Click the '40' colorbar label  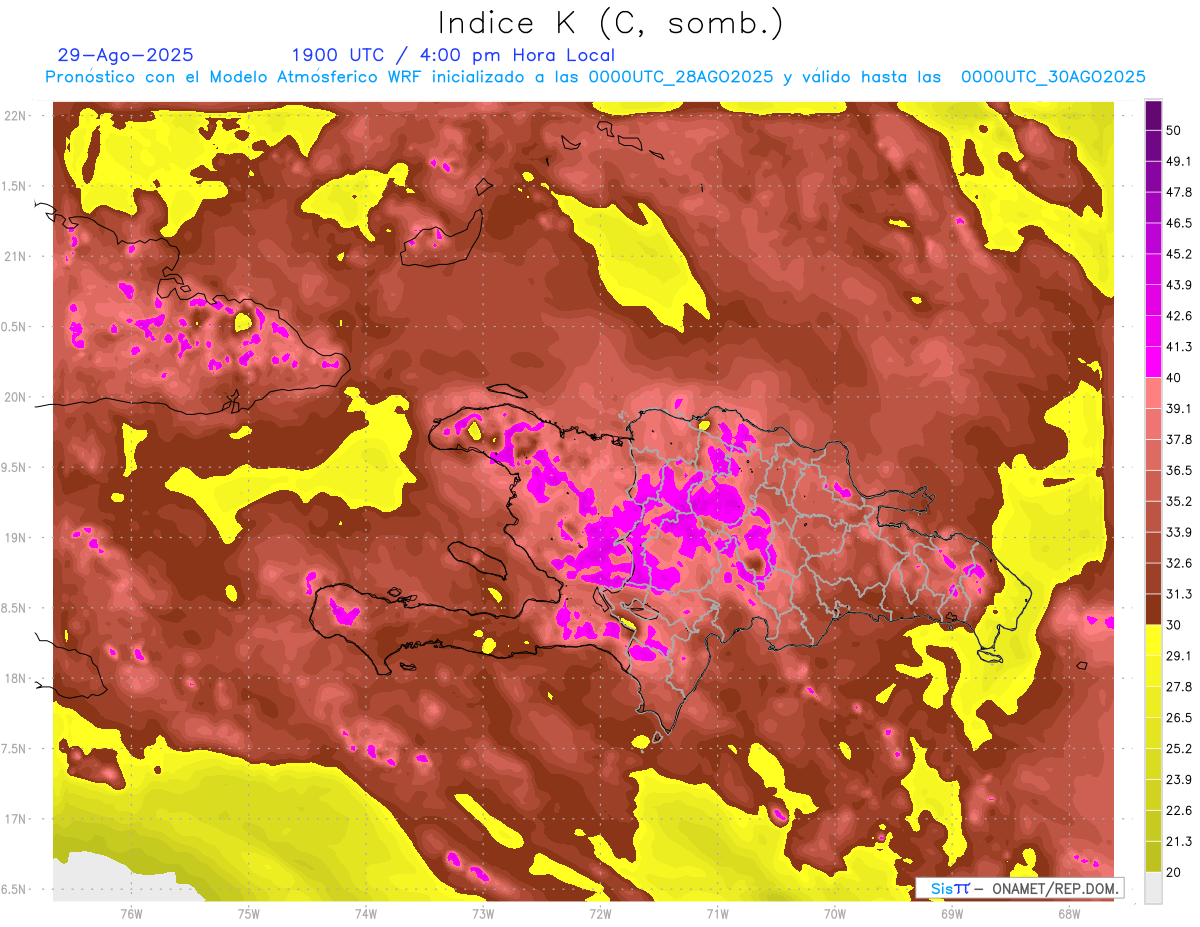tap(1174, 377)
